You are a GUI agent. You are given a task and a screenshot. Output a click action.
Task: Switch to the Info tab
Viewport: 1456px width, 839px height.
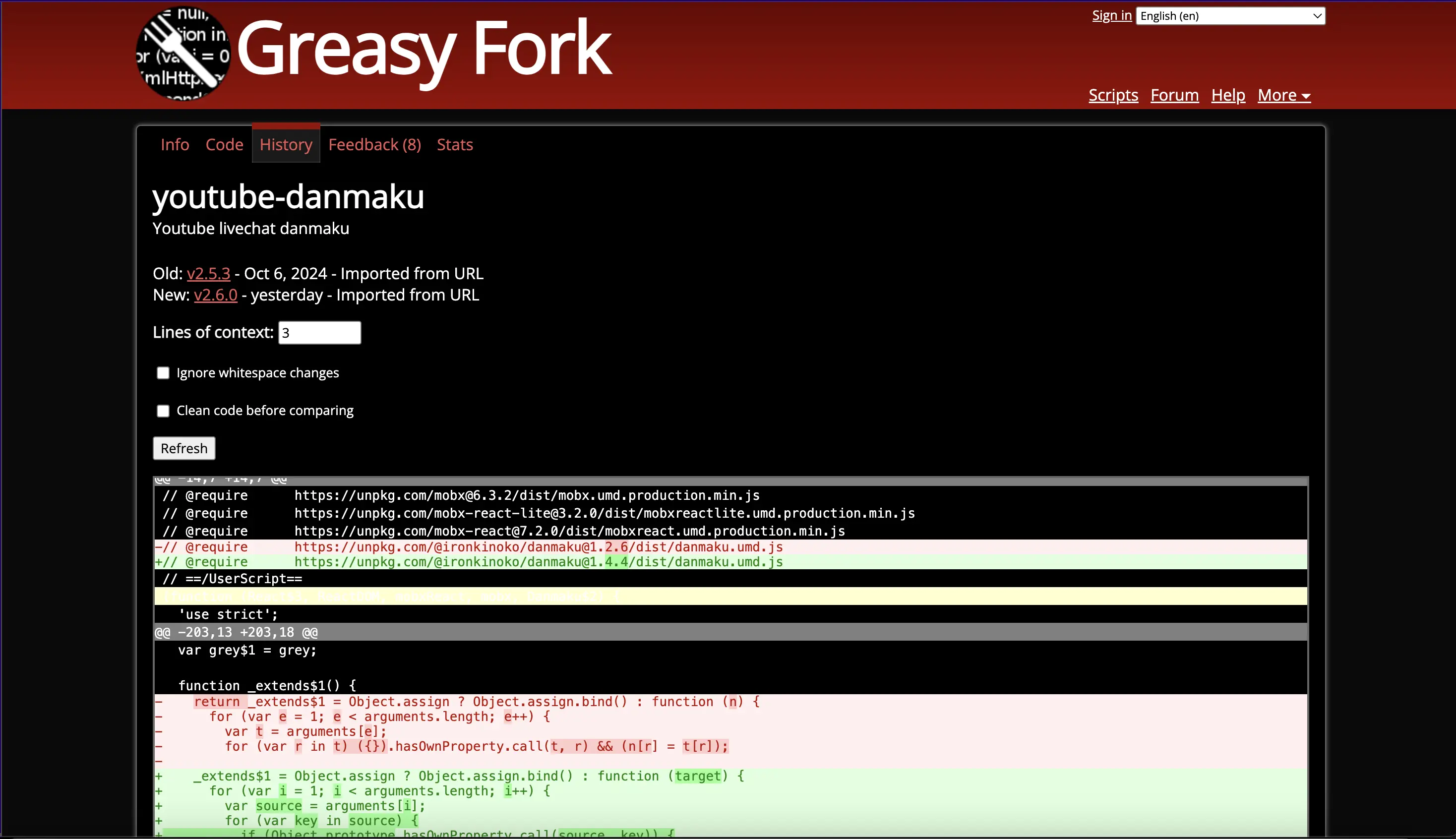175,145
